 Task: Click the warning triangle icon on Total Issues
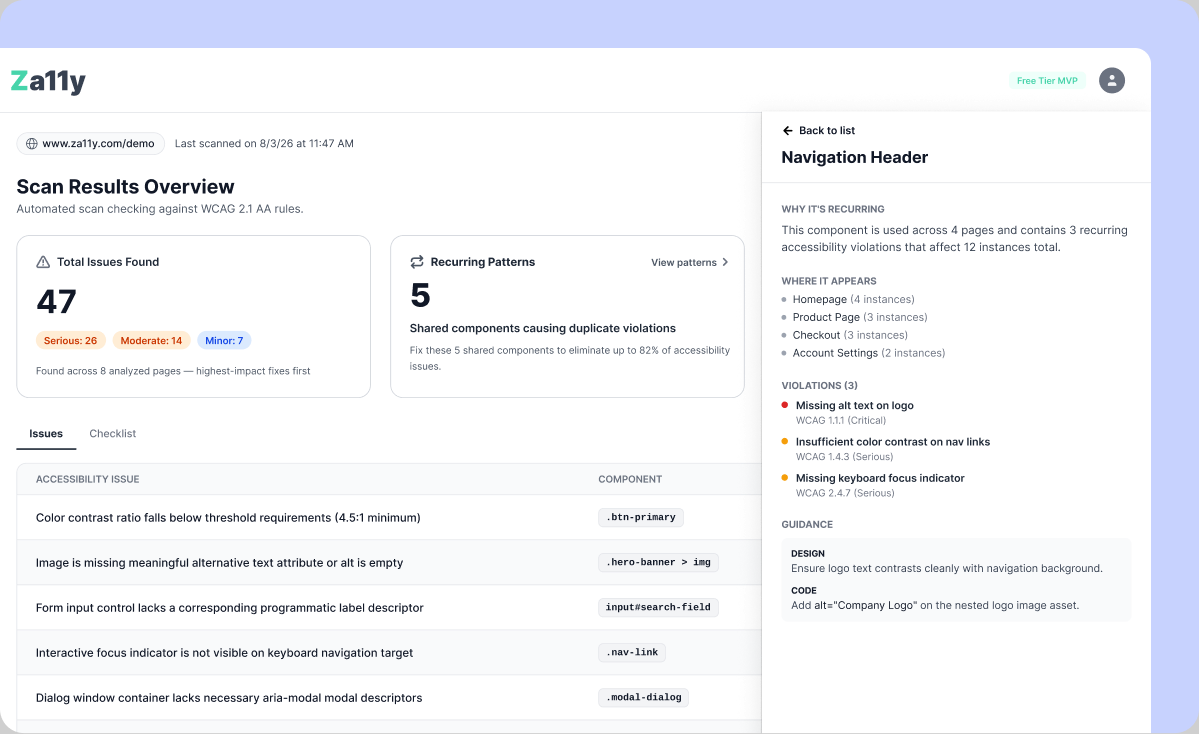(44, 262)
